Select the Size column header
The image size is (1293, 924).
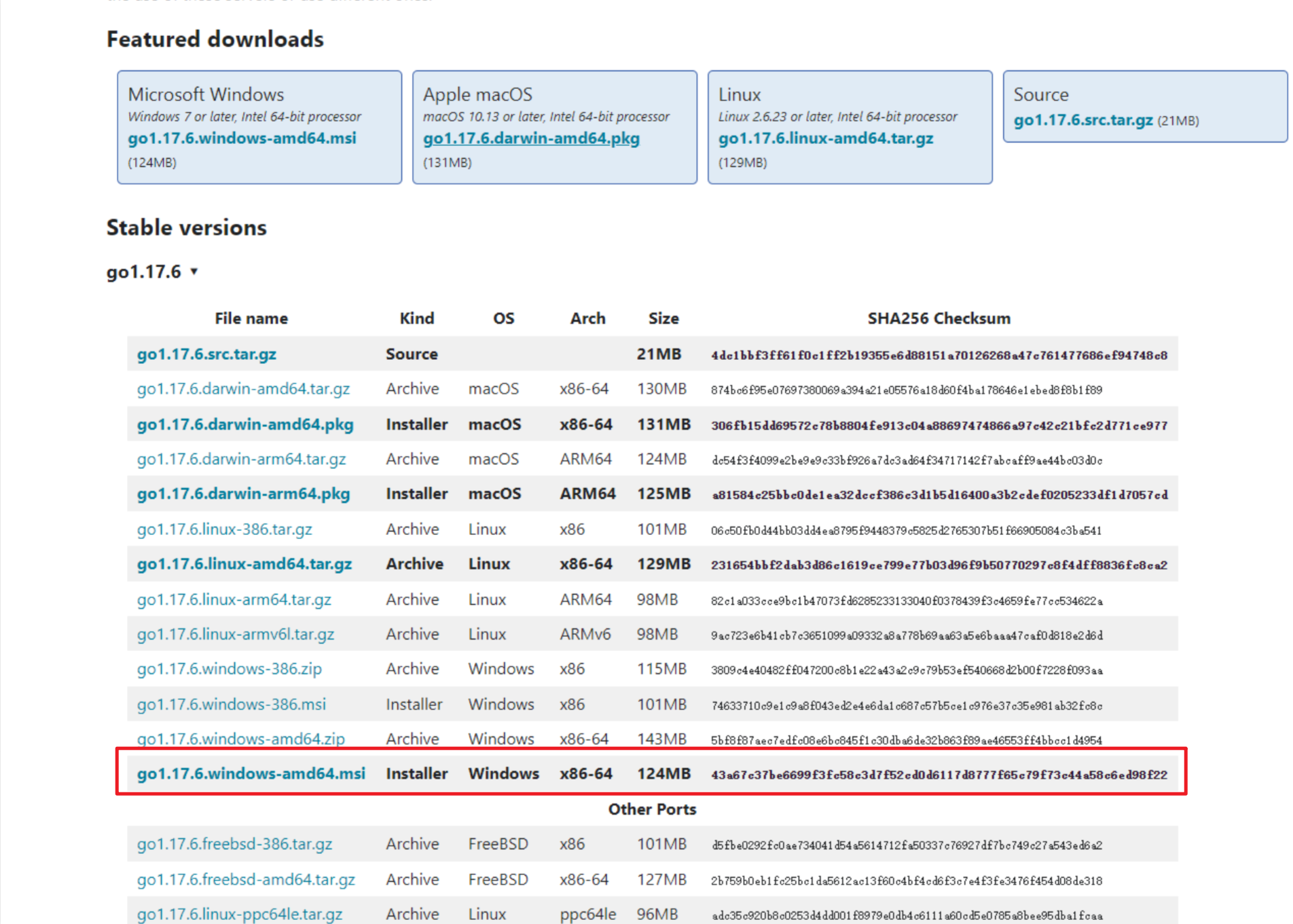point(663,318)
